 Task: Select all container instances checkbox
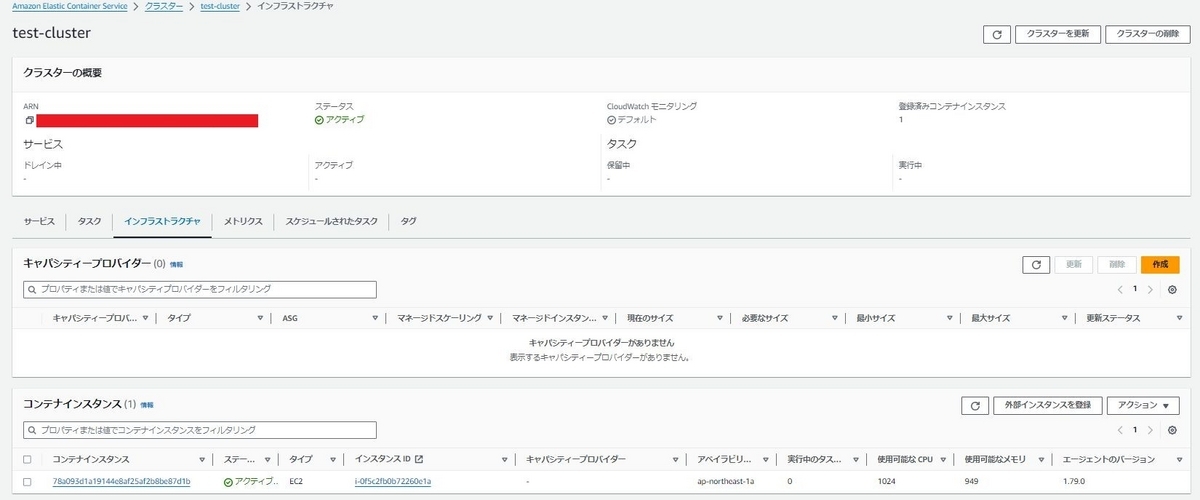pos(28,459)
